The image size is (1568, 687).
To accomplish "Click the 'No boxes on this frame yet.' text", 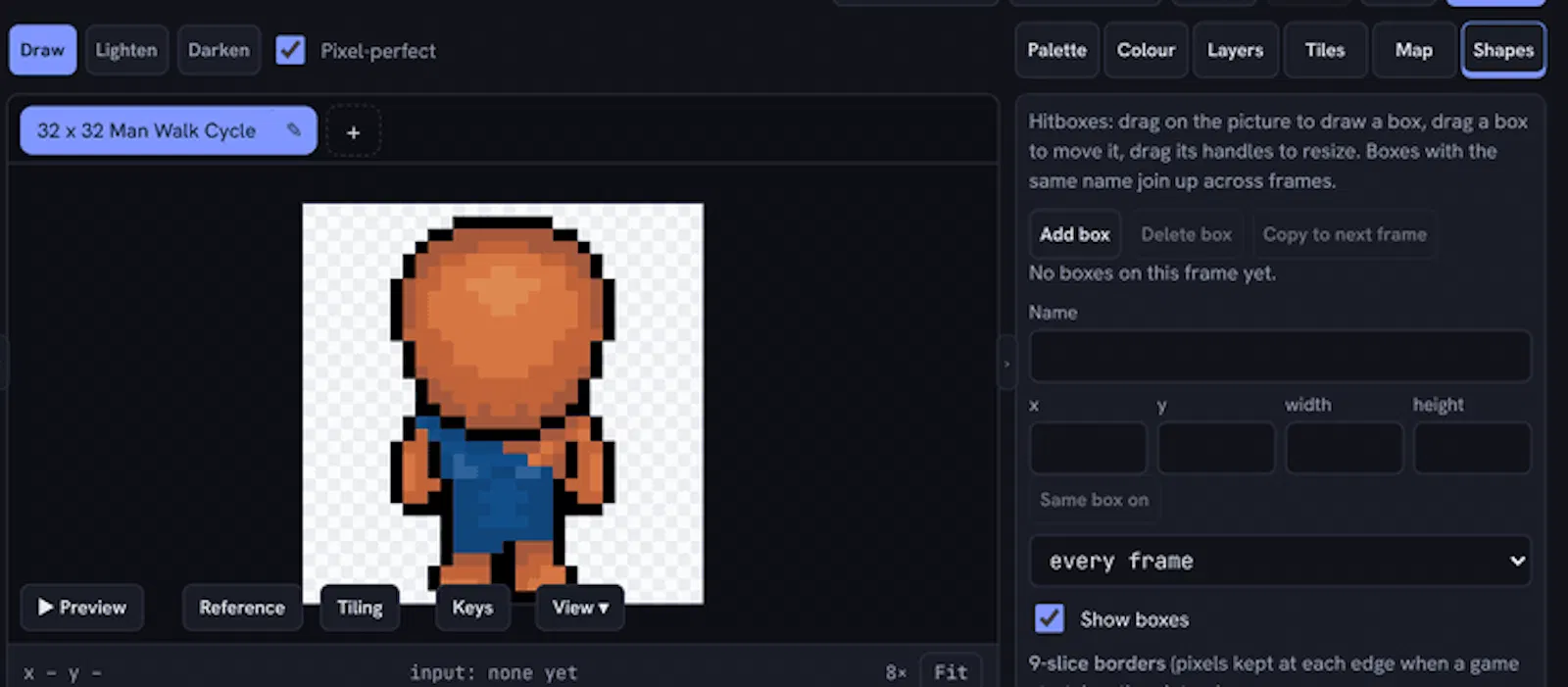I will tap(1151, 273).
